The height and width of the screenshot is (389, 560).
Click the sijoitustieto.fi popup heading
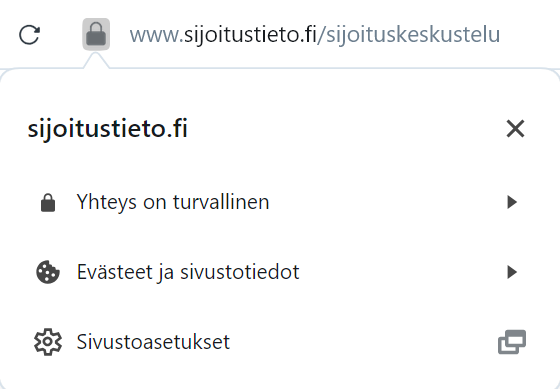tap(108, 129)
